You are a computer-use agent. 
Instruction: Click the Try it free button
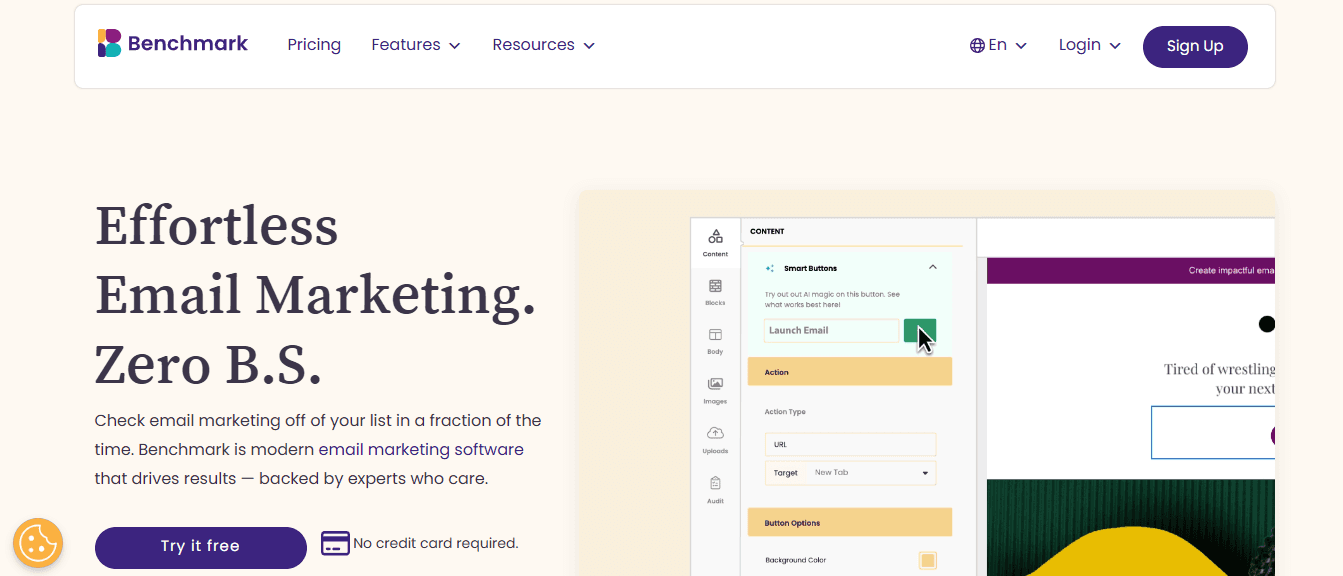click(200, 547)
